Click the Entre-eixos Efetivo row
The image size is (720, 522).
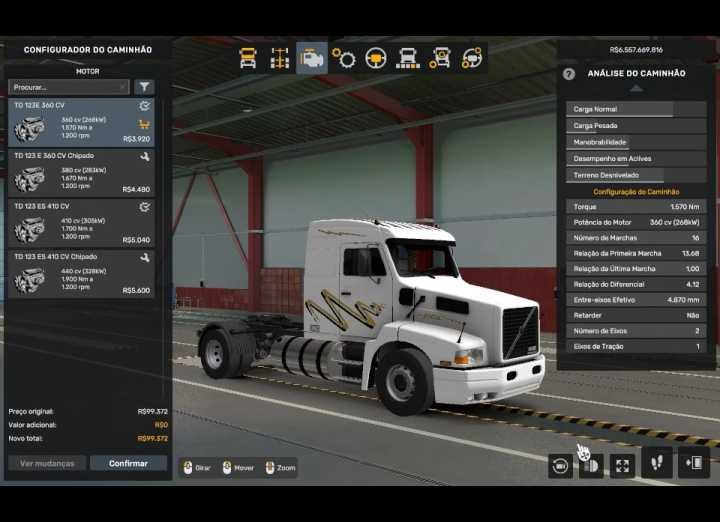click(636, 300)
